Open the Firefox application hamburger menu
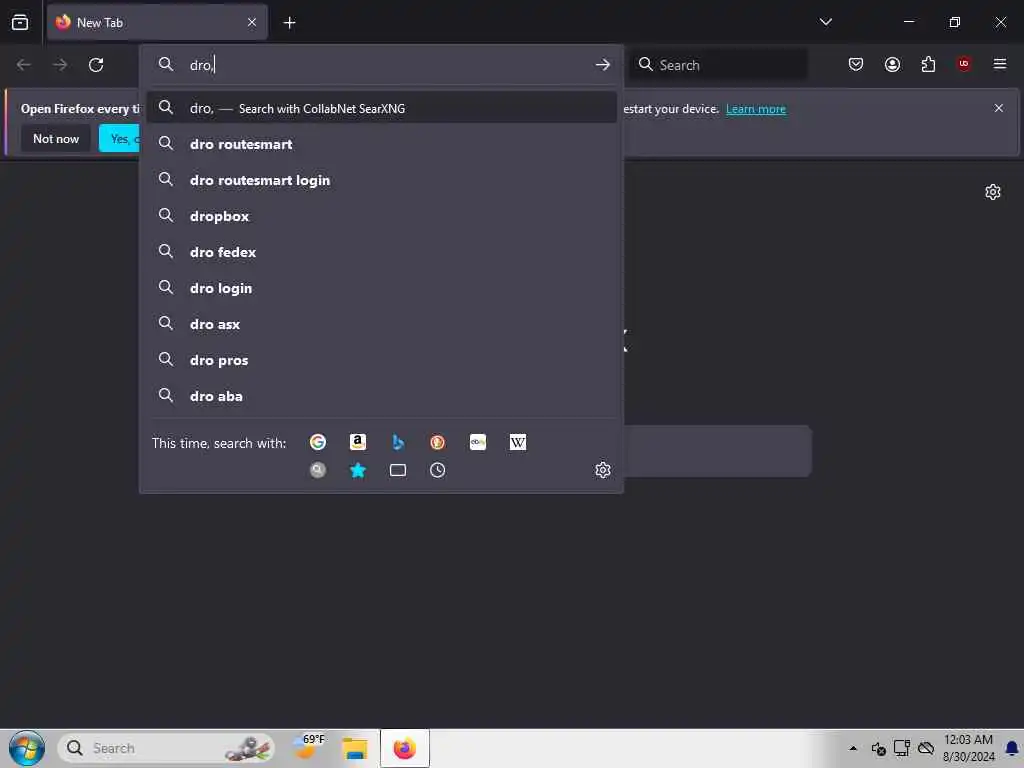The height and width of the screenshot is (768, 1024). click(x=999, y=64)
